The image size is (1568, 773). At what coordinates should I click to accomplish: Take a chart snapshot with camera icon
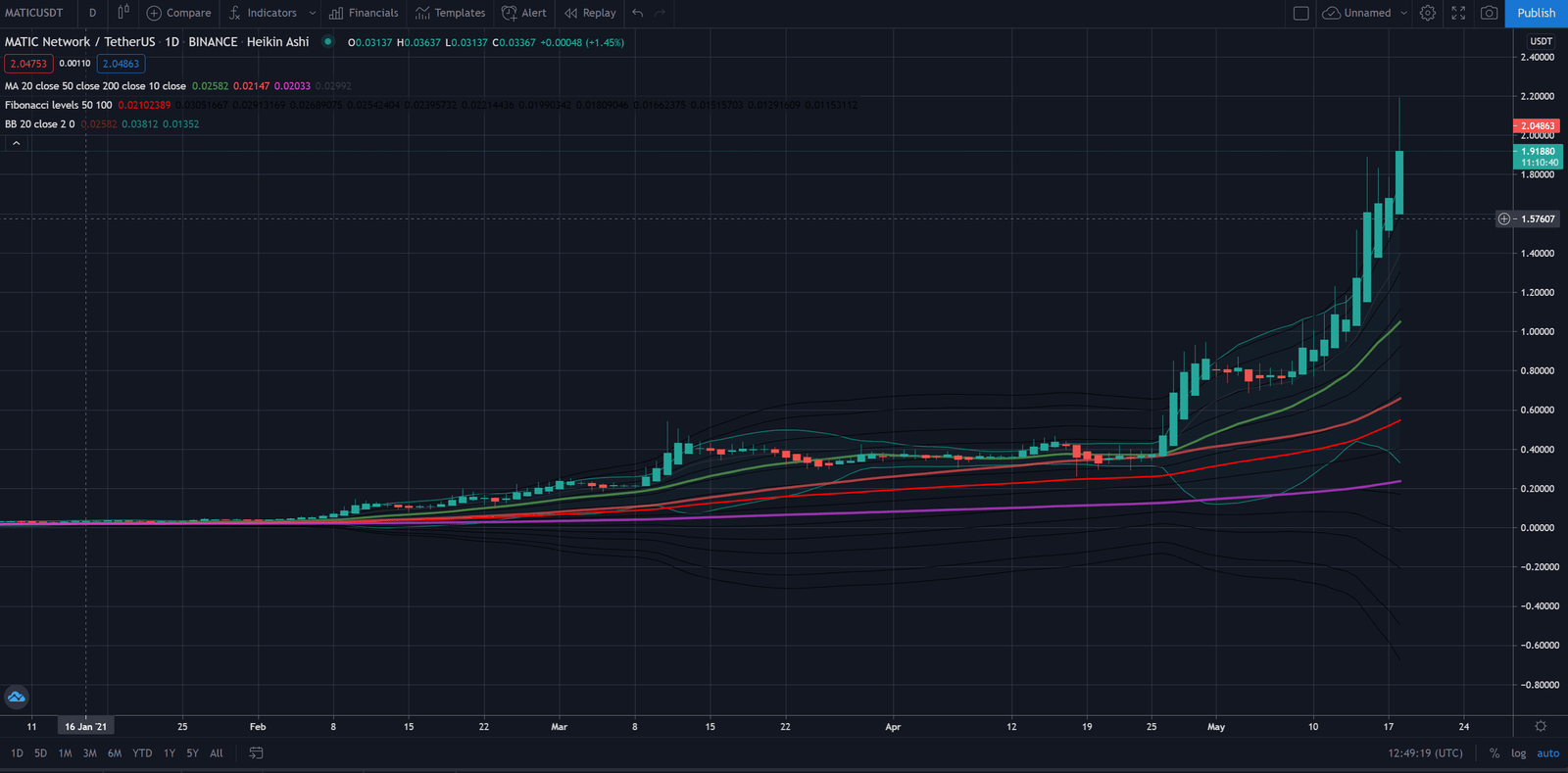(x=1489, y=13)
